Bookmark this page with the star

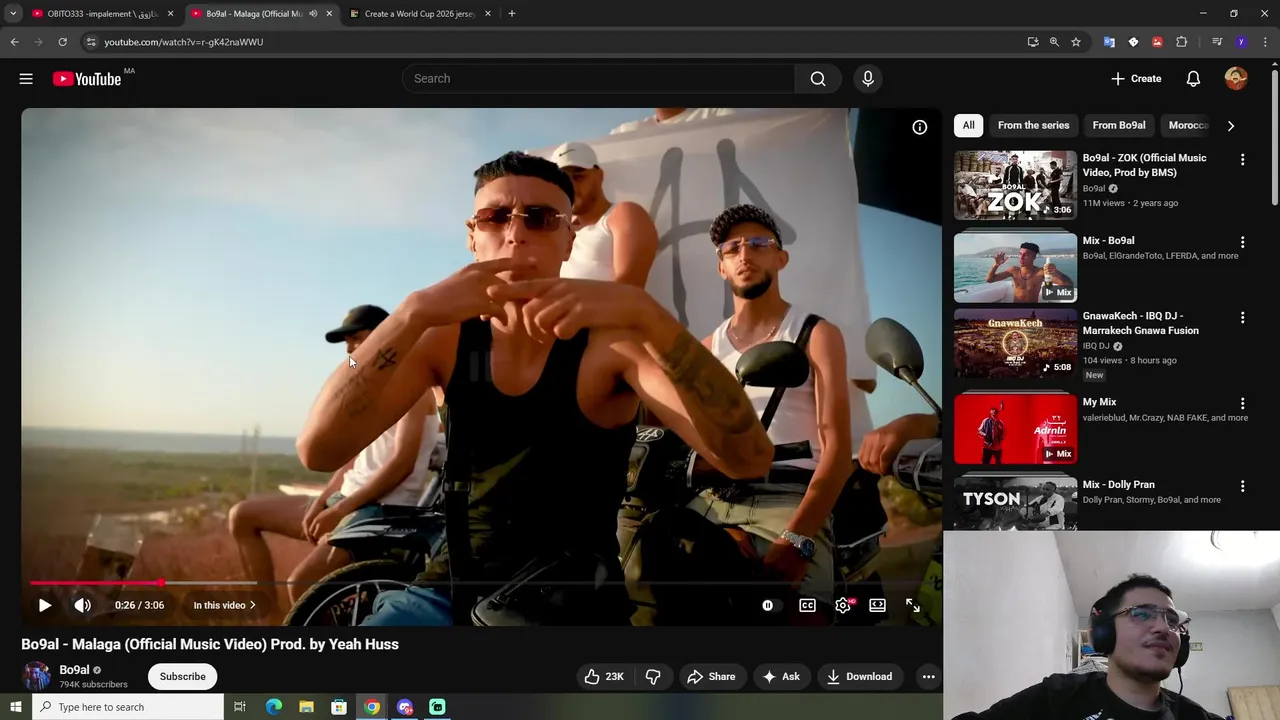1076,42
